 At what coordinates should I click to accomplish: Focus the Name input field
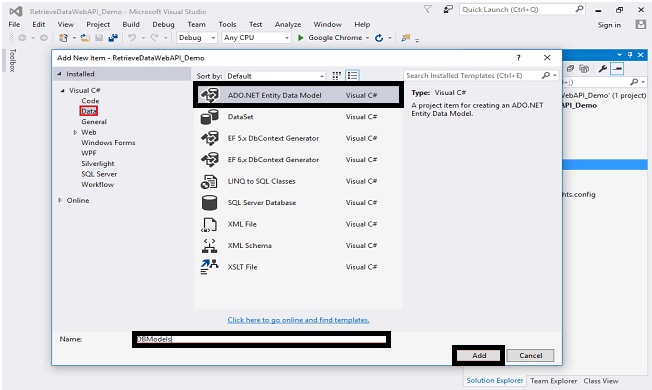point(261,339)
